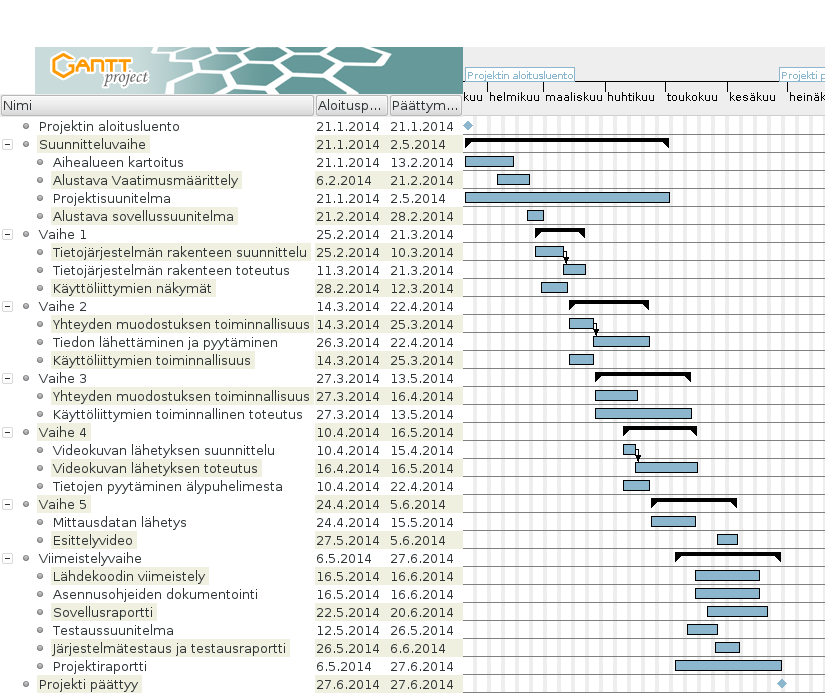Click the Päättym... end date column header
The width and height of the screenshot is (825, 693).
tap(424, 105)
